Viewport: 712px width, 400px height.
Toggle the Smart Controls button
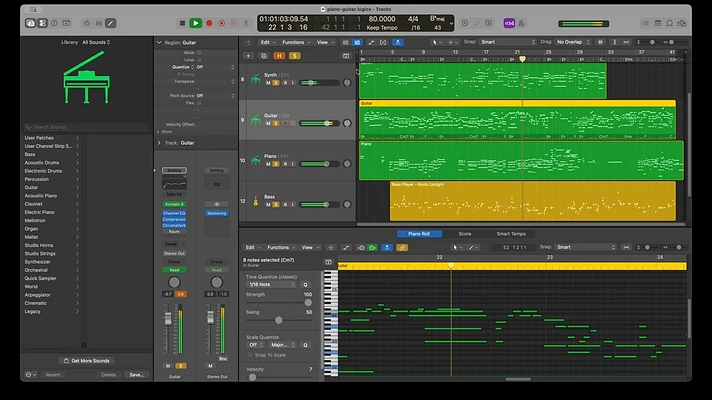point(87,23)
